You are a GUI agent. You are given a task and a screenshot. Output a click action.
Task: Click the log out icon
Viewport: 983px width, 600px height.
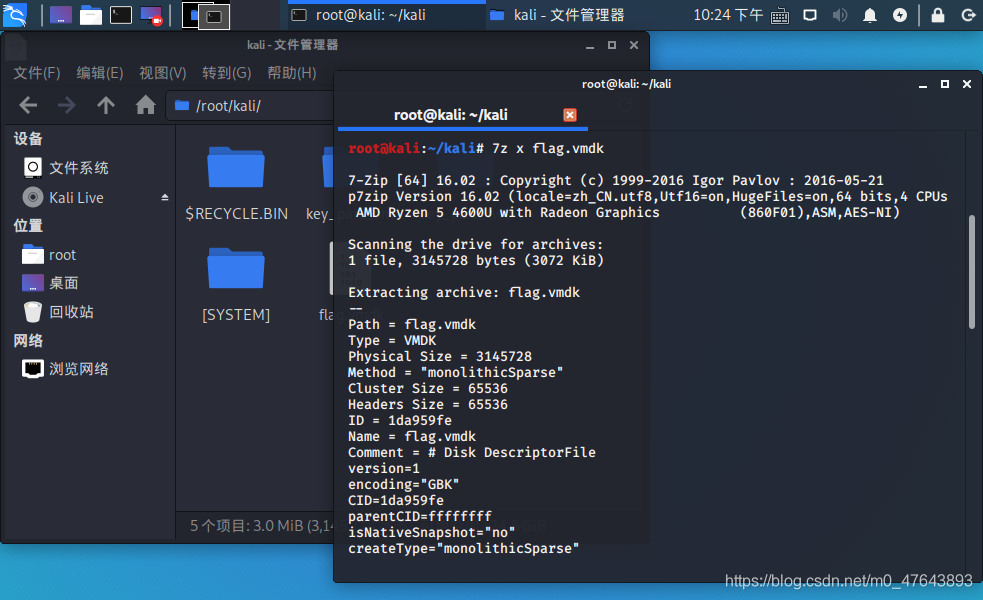(x=968, y=15)
